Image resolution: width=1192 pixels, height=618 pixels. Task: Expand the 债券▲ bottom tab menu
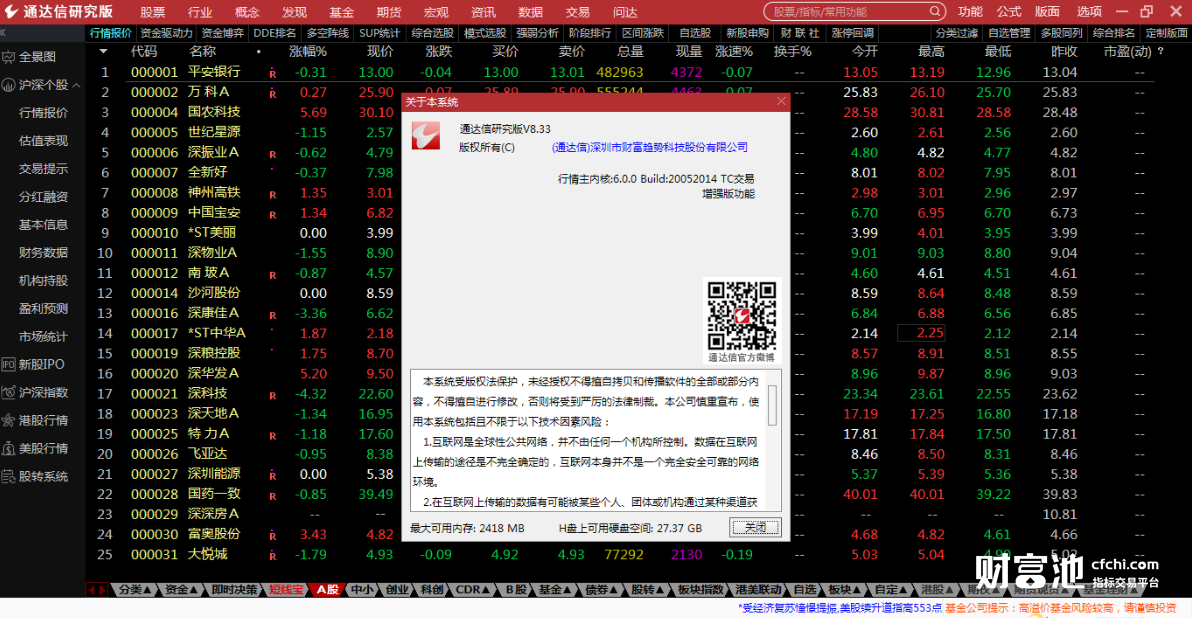pyautogui.click(x=601, y=590)
